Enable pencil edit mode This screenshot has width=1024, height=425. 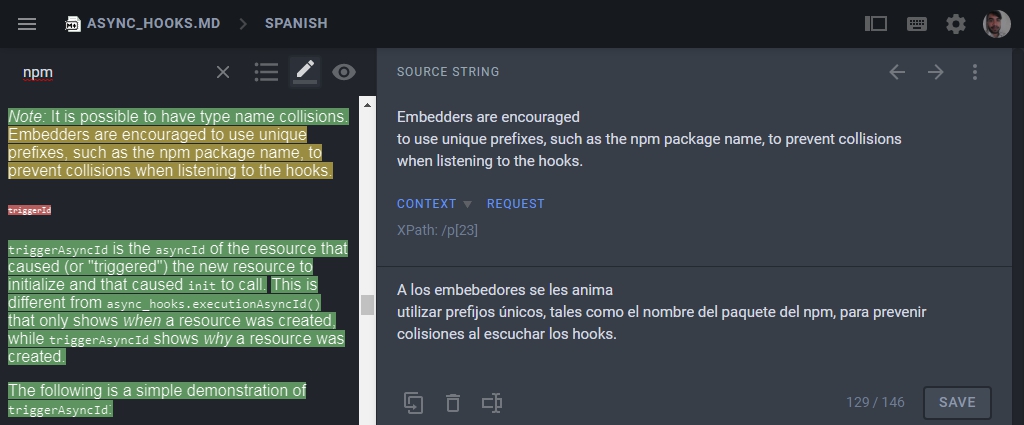[305, 71]
